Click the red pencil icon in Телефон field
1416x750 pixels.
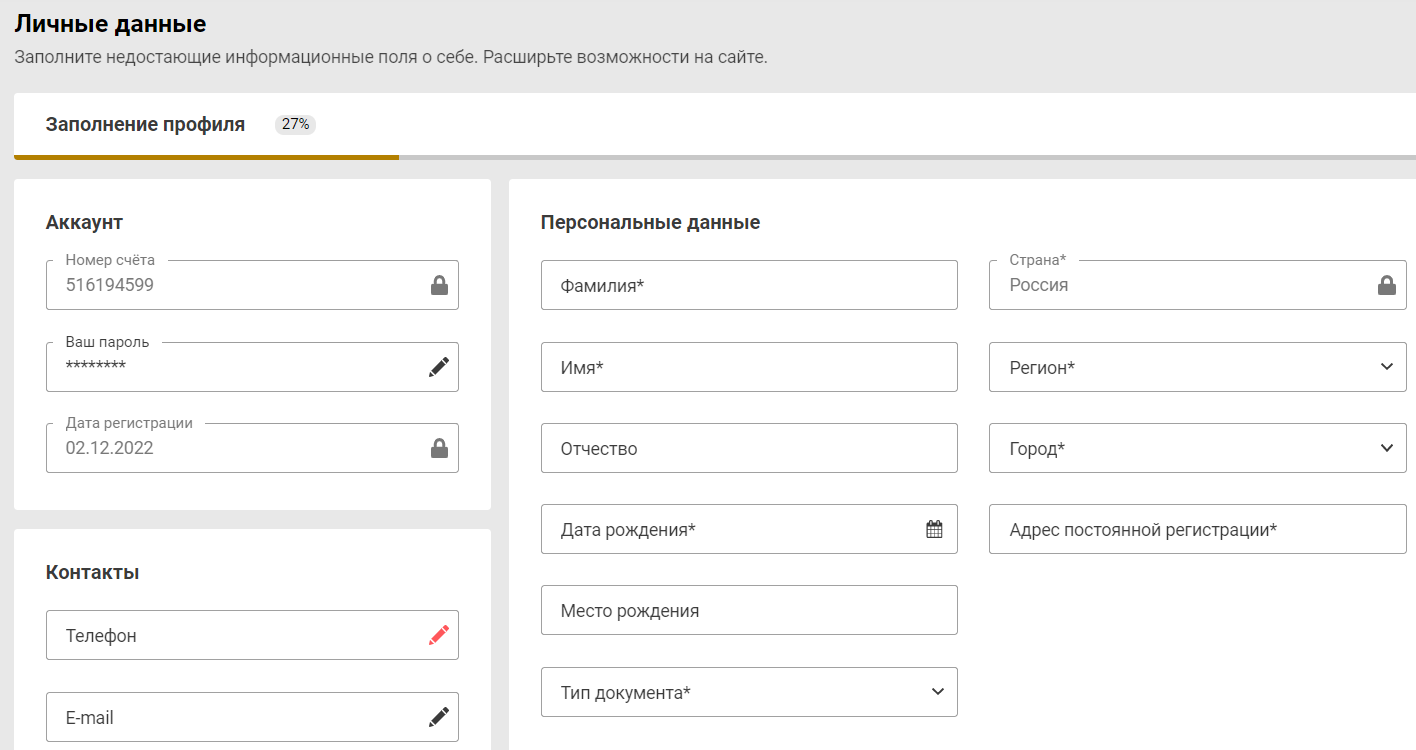pyautogui.click(x=438, y=635)
